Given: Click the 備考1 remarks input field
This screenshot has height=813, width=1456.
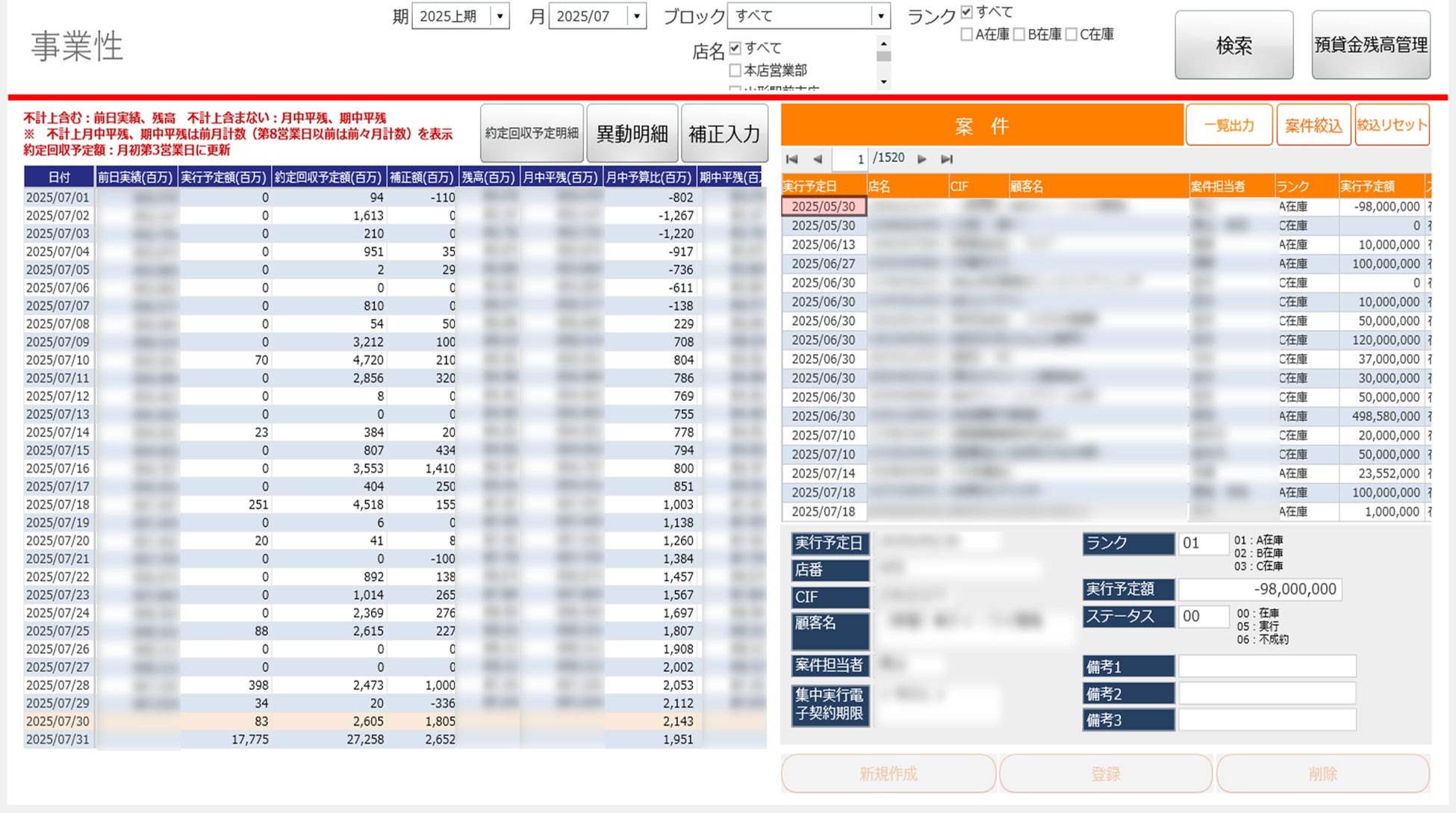Looking at the screenshot, I should point(1266,666).
